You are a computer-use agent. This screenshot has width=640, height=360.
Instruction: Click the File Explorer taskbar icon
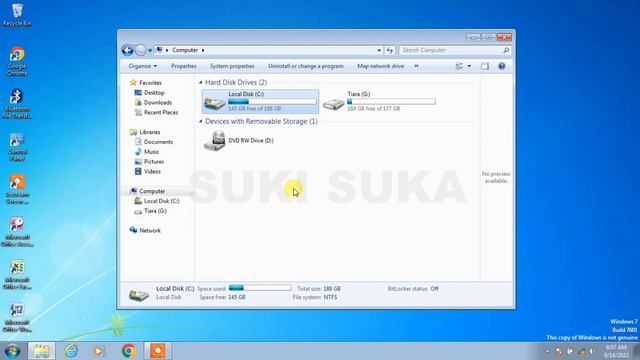pyautogui.click(x=41, y=351)
